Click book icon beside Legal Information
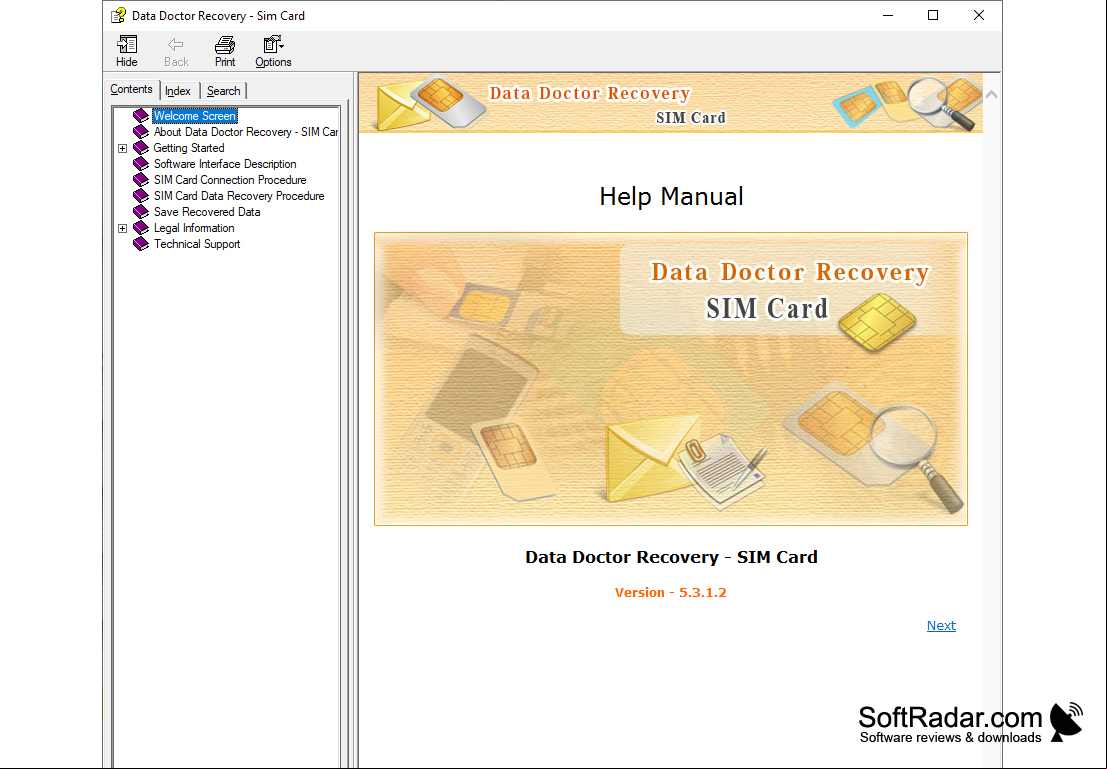Screen dimensions: 1107x769 [141, 228]
